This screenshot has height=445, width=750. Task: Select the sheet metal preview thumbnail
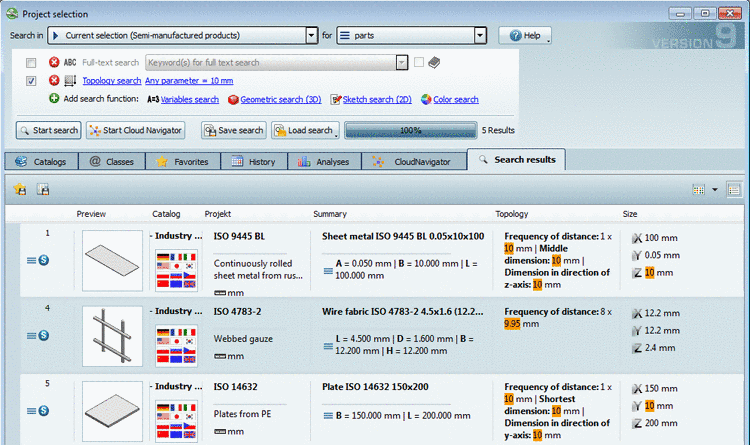112,261
